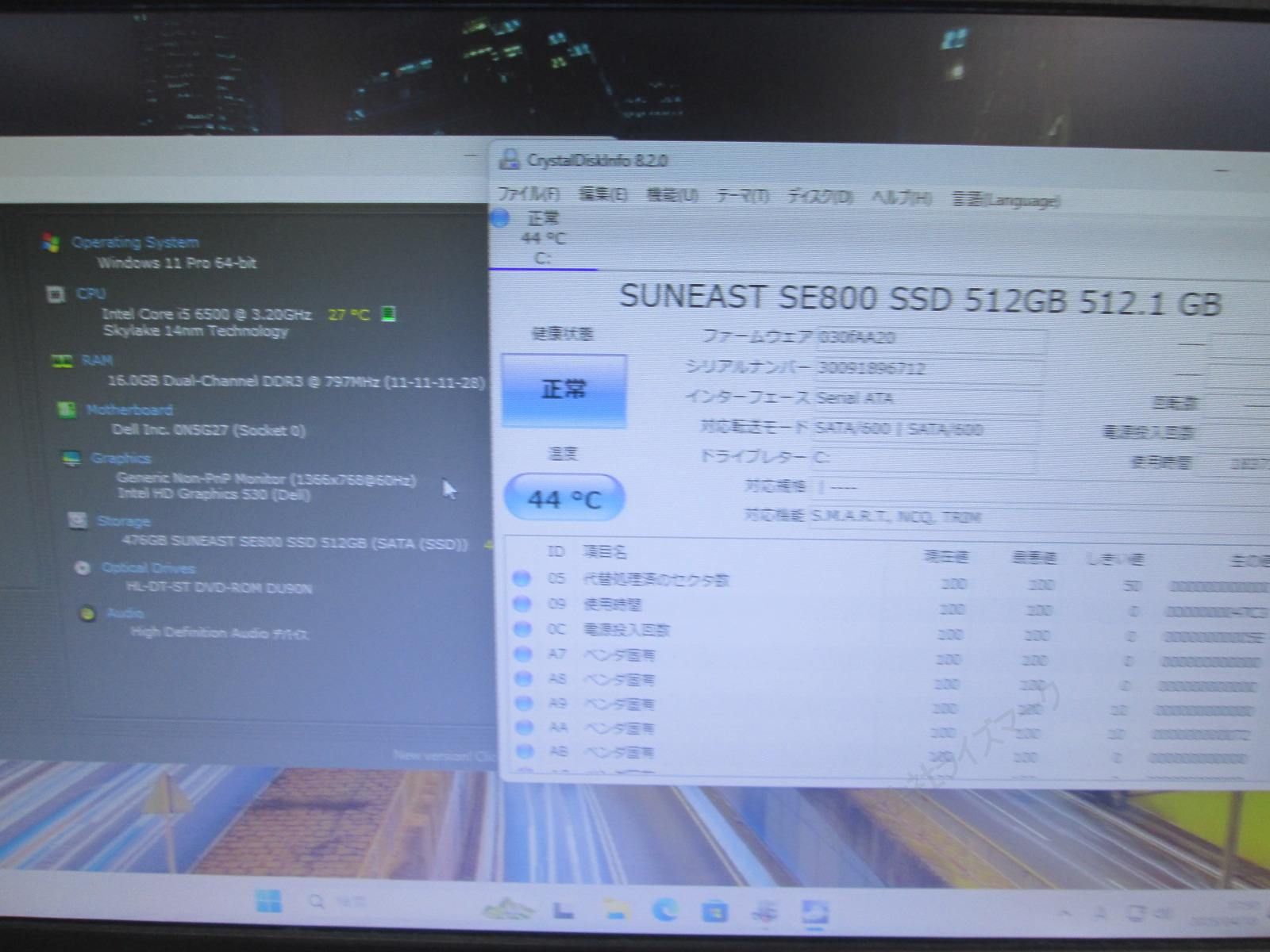Click the features field S.M.A.R.T., NCQ, TRIM
1270x952 pixels.
[x=1040, y=519]
